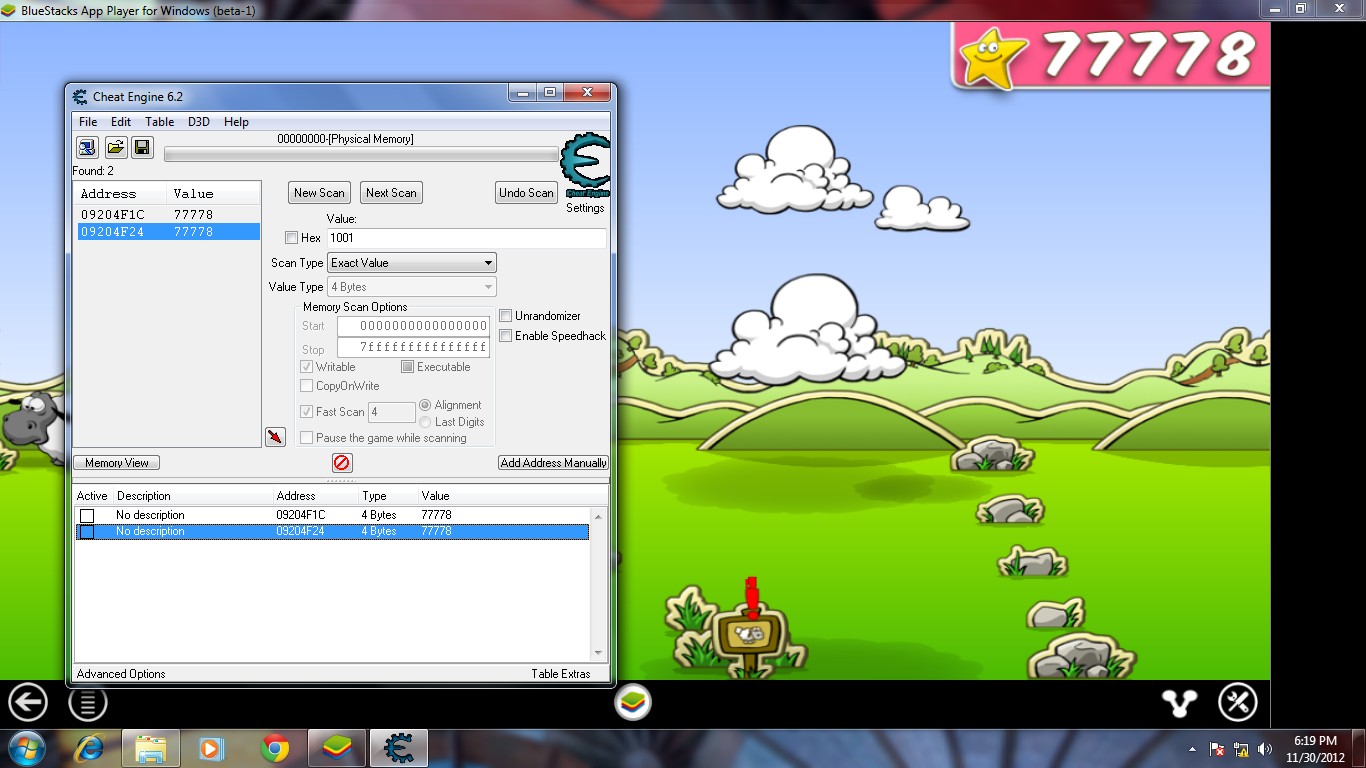
Task: Select the Last Digits radio button
Action: click(426, 422)
